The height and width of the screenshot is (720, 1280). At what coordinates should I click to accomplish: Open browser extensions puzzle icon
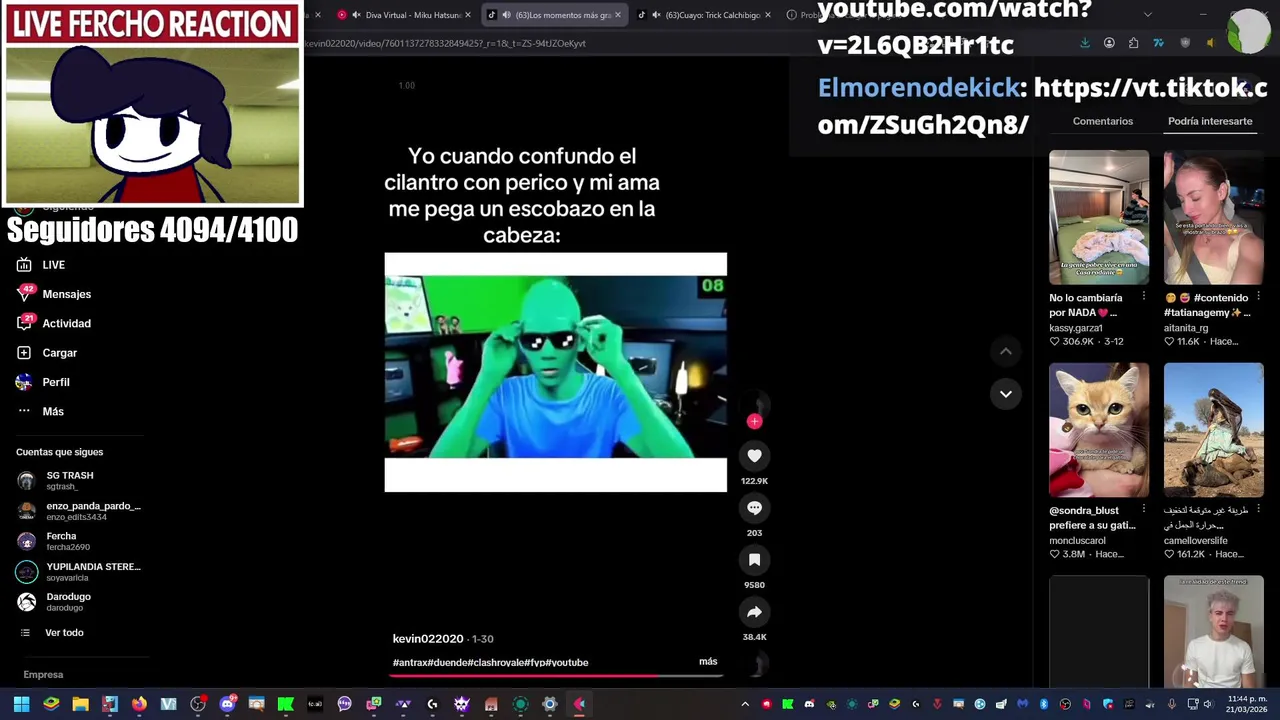pos(1133,43)
